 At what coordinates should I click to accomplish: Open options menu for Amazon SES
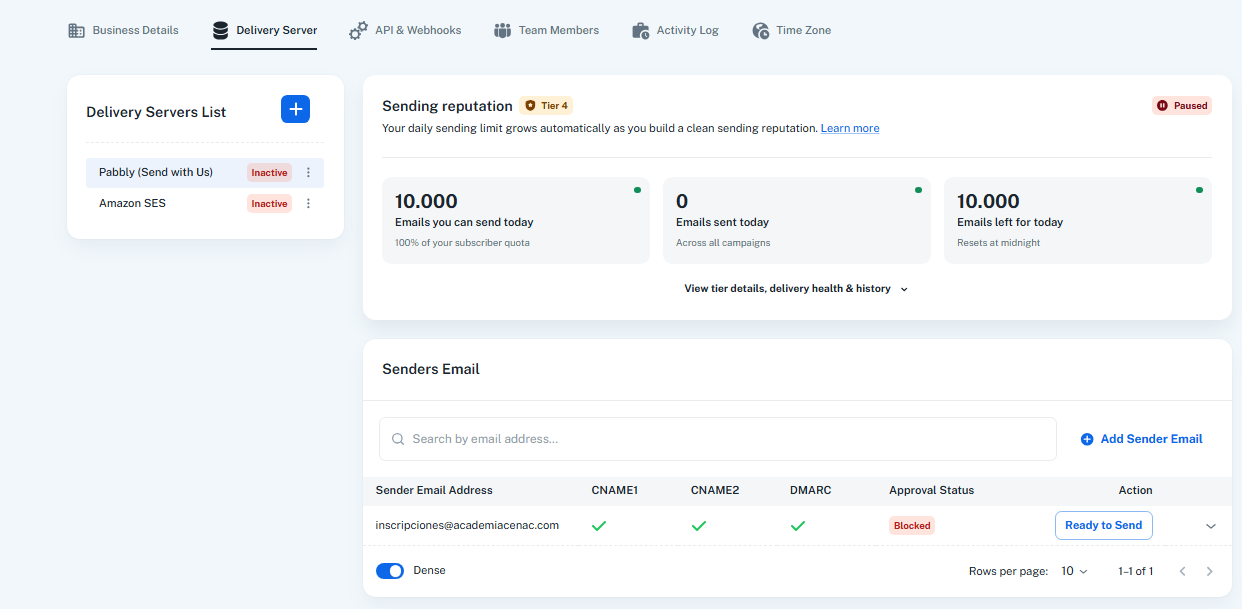[x=308, y=203]
